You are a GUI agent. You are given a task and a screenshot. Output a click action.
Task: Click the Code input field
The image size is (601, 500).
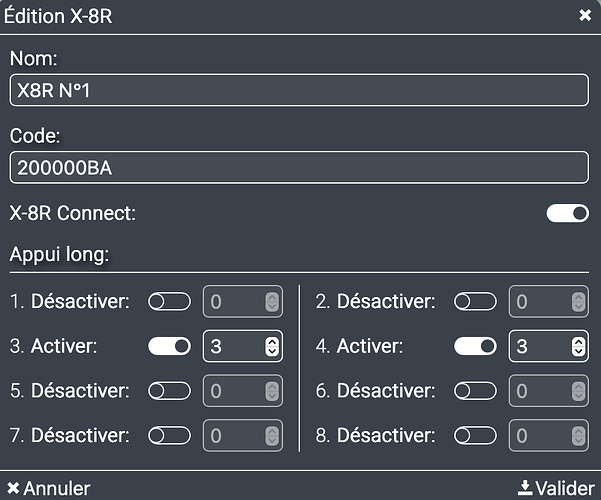pos(298,168)
